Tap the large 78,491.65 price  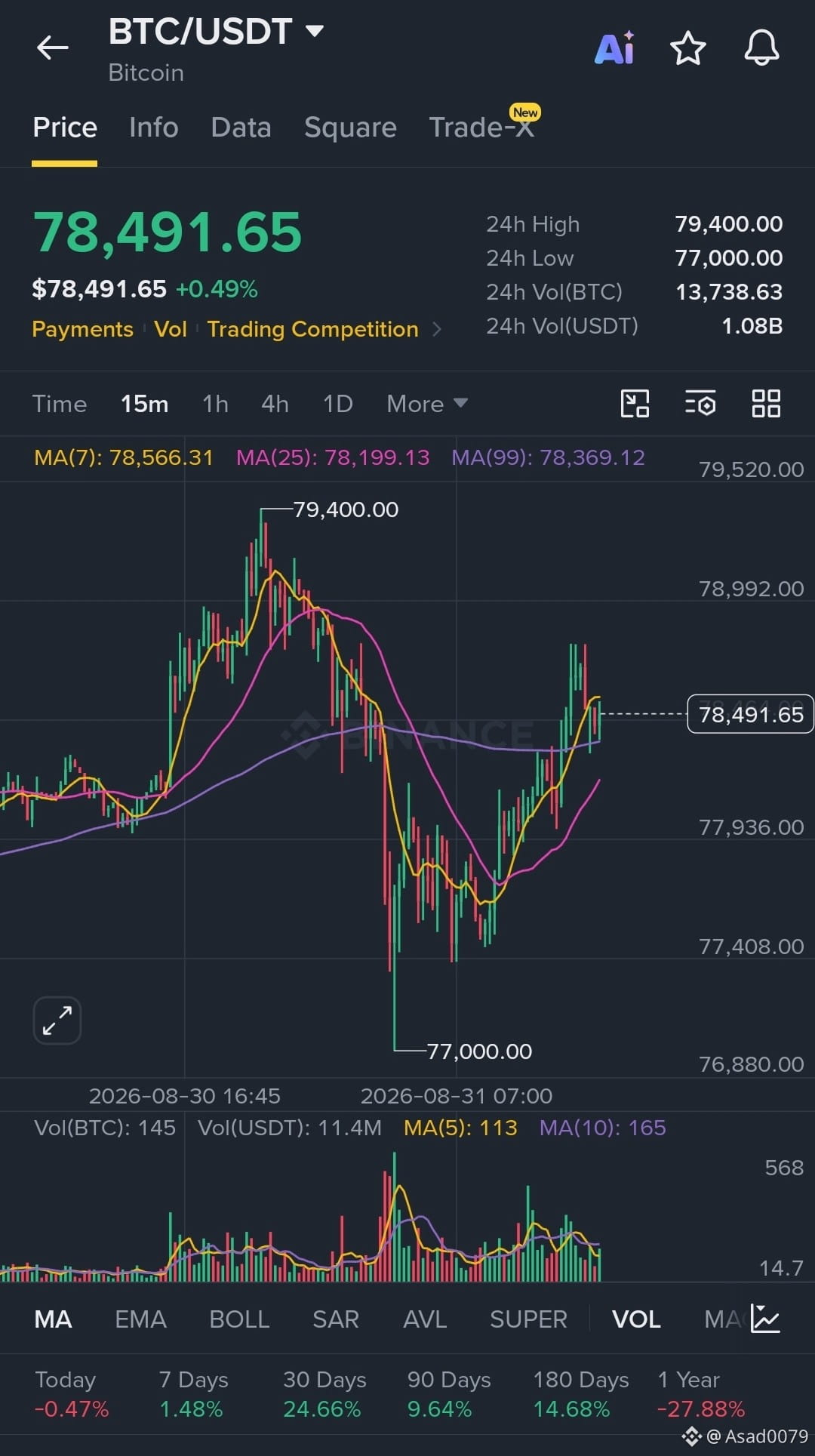168,232
